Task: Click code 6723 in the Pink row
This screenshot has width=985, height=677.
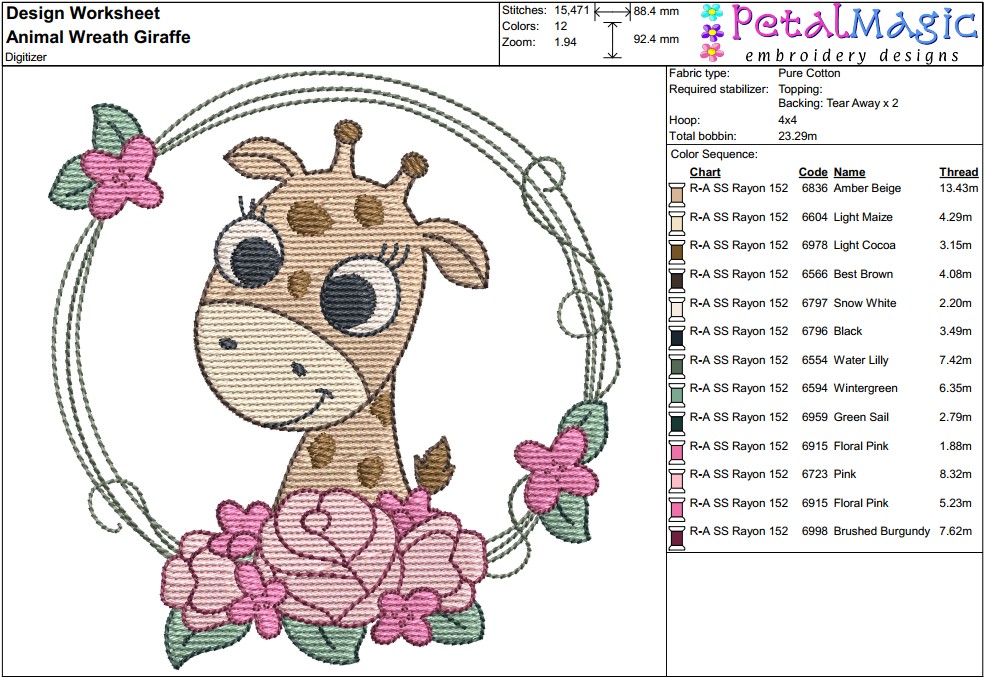Action: 814,474
